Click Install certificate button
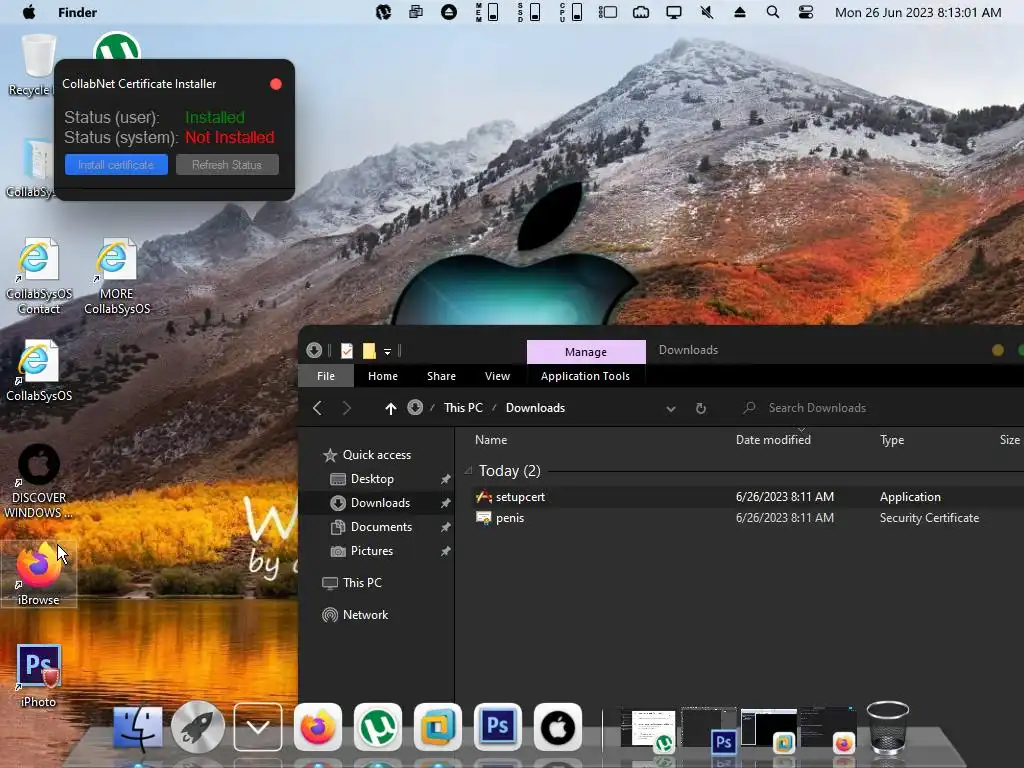Screen dimensions: 1024x768 pyautogui.click(x=116, y=165)
